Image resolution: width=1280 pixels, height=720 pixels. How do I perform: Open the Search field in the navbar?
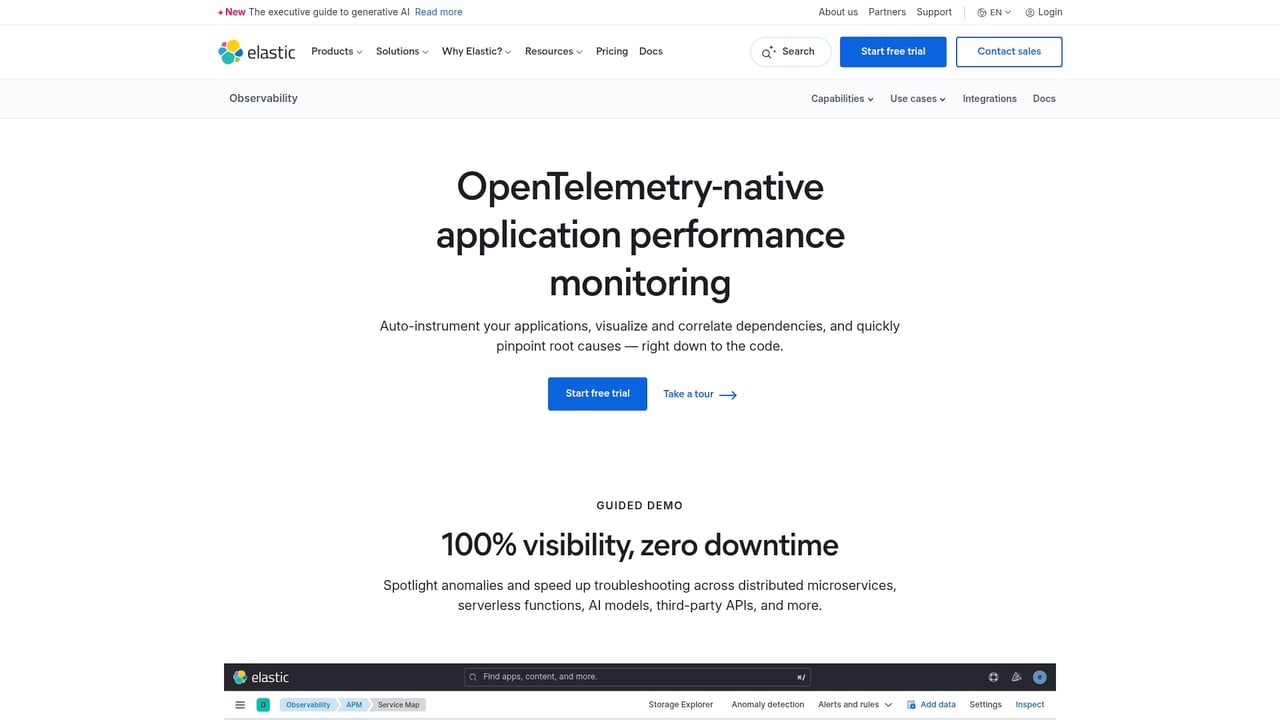(x=790, y=51)
